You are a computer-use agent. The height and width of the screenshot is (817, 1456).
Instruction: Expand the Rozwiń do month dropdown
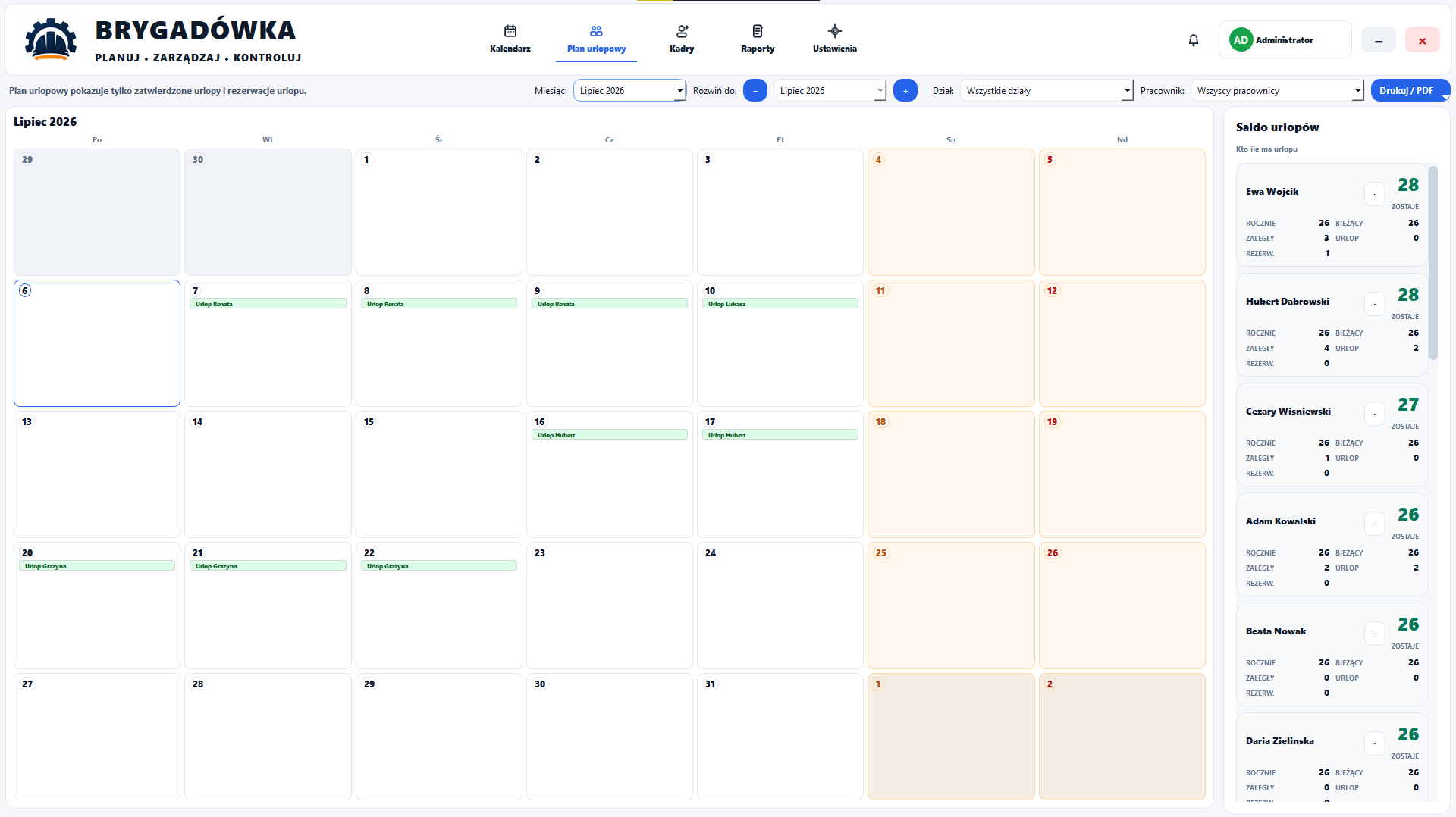click(830, 91)
